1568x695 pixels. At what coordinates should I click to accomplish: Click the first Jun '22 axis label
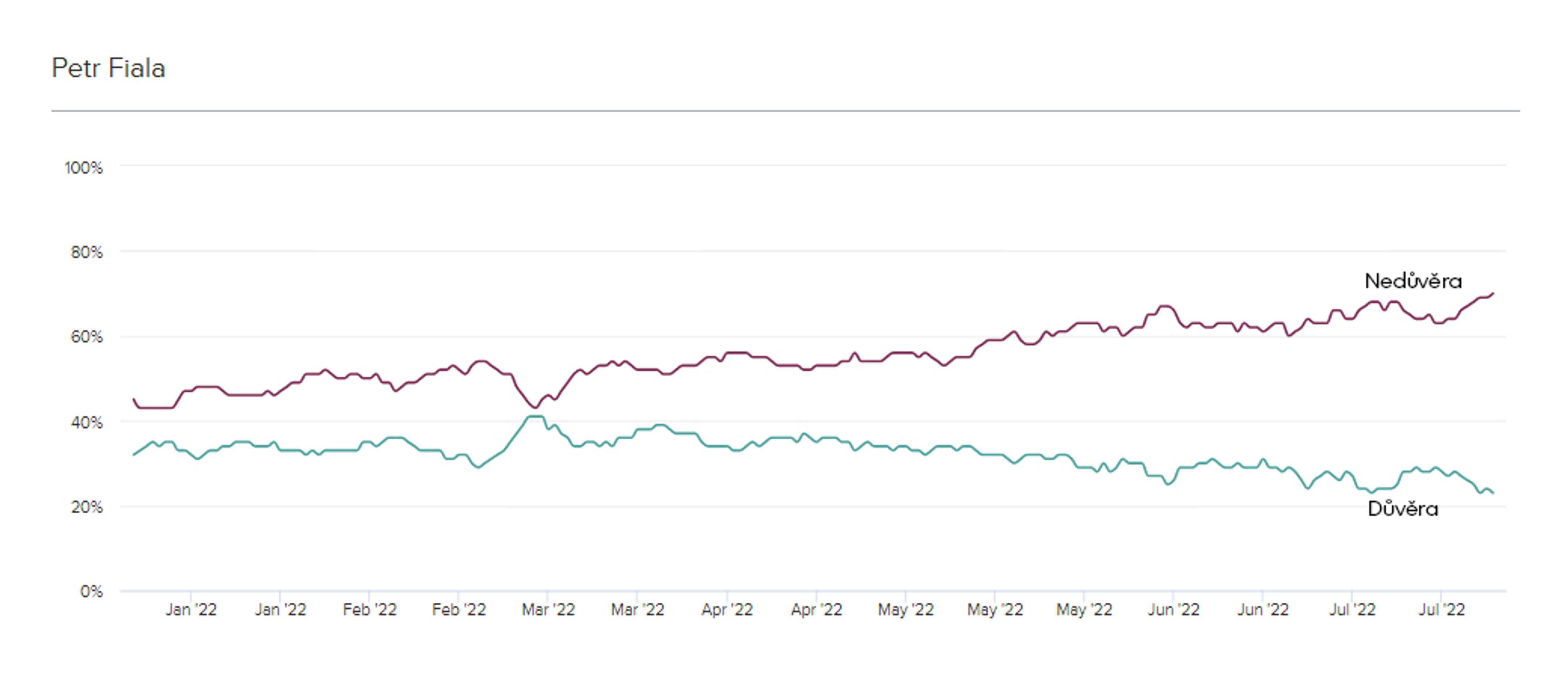point(1174,609)
